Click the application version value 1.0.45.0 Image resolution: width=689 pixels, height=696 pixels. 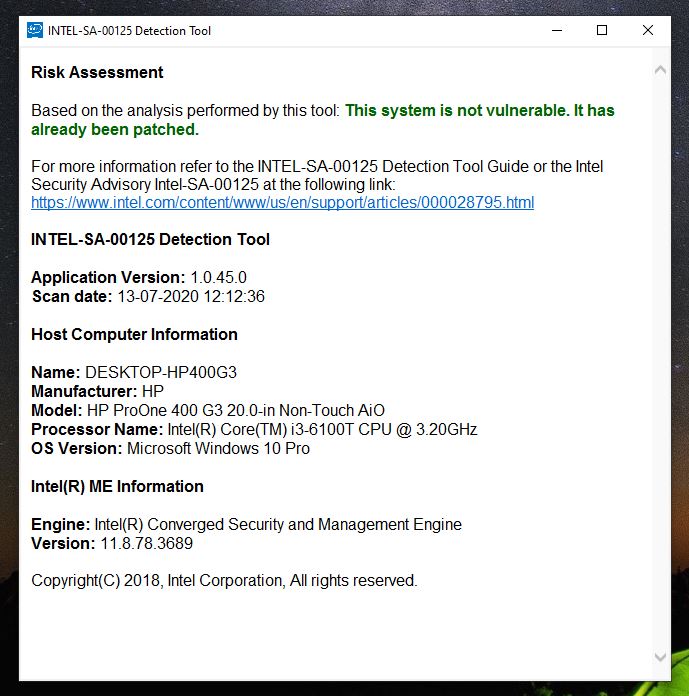[218, 277]
